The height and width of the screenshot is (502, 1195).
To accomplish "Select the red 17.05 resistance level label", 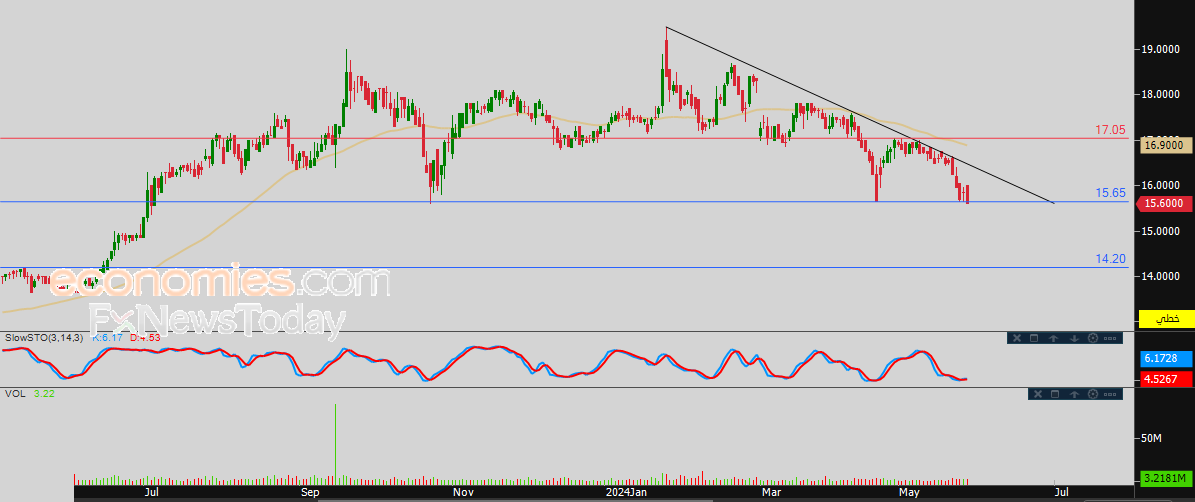I will click(x=1110, y=130).
